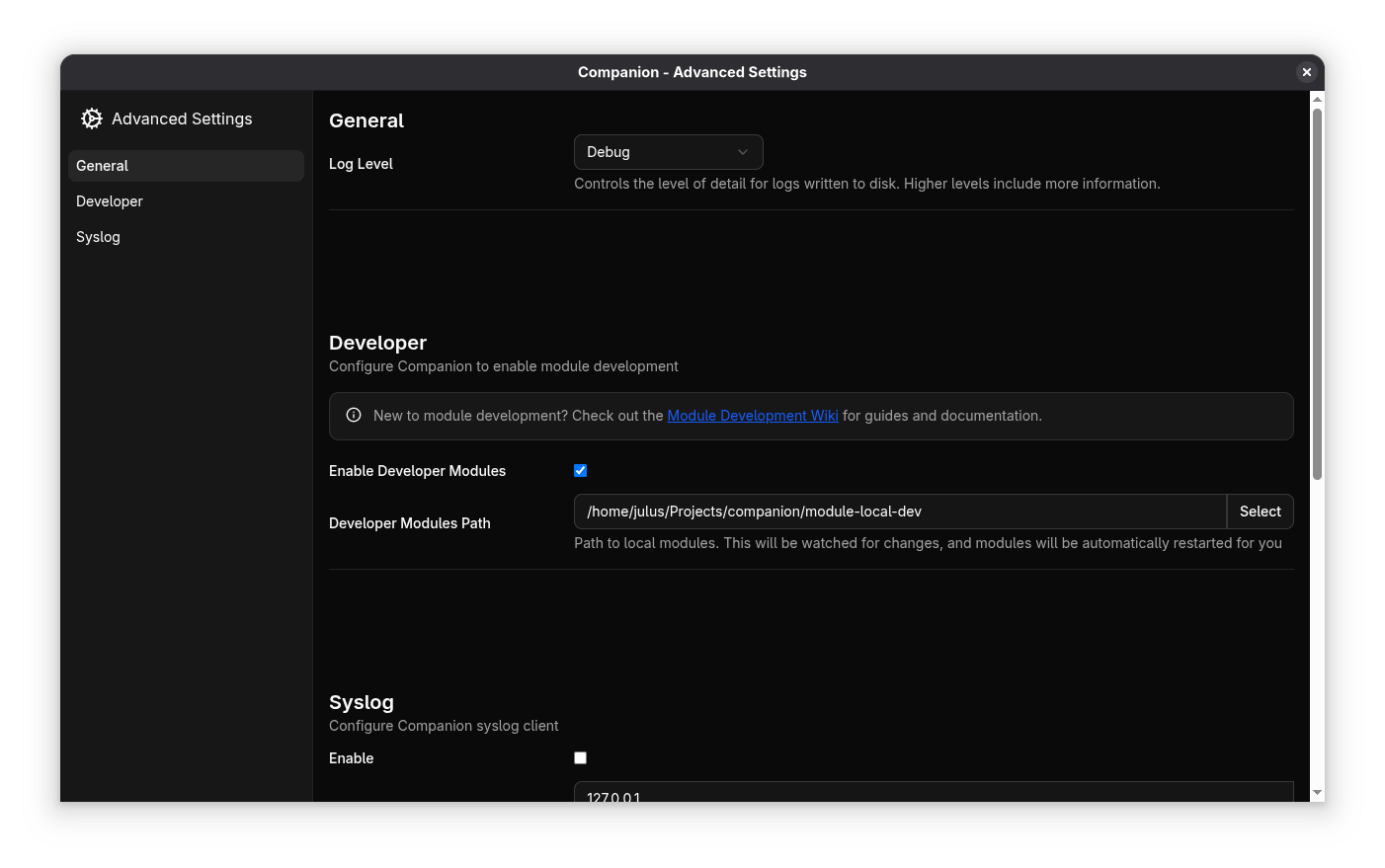Image resolution: width=1385 pixels, height=868 pixels.
Task: Open the Module Development Wiki link
Action: tap(753, 415)
